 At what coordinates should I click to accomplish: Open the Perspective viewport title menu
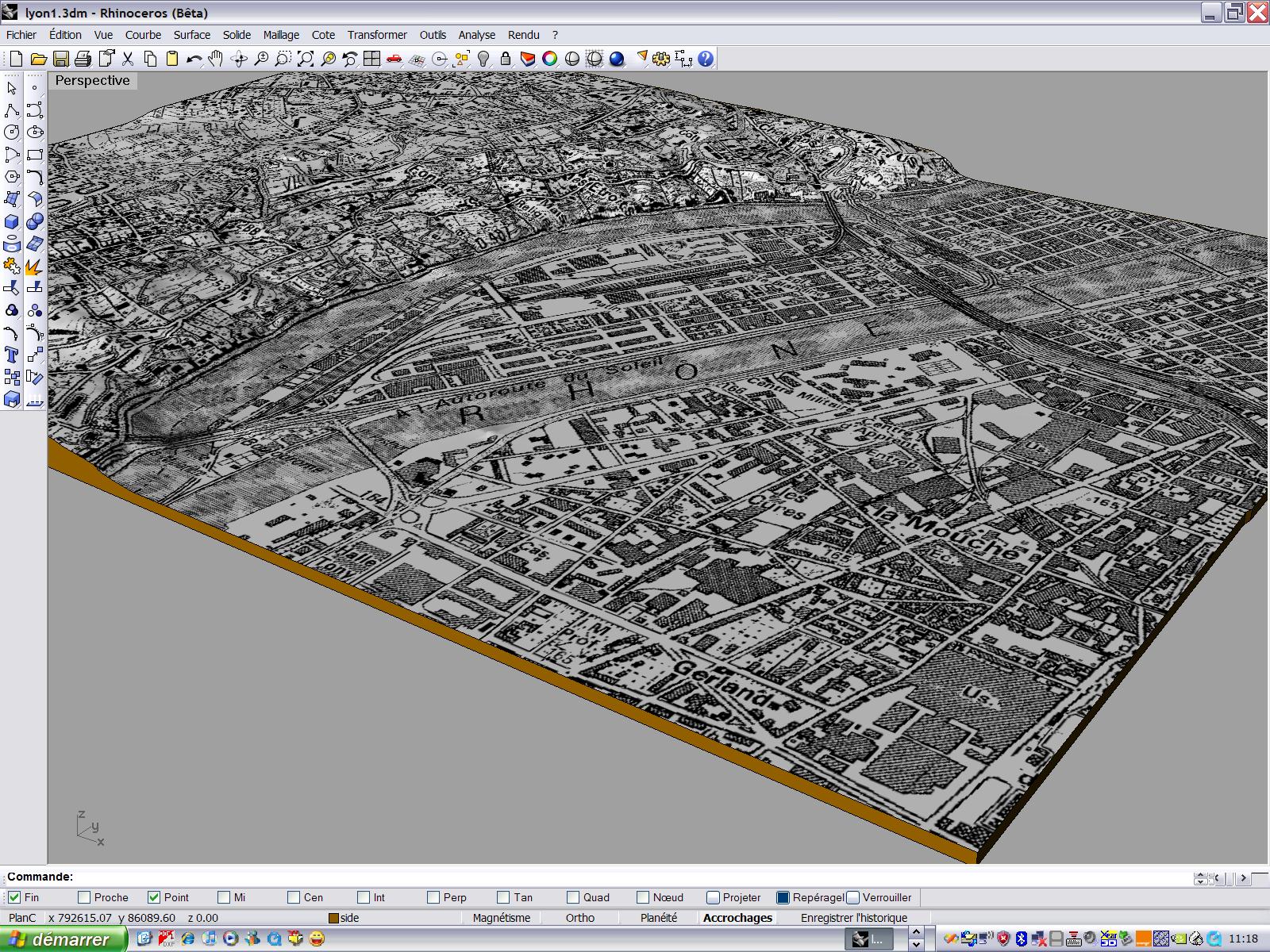[92, 80]
